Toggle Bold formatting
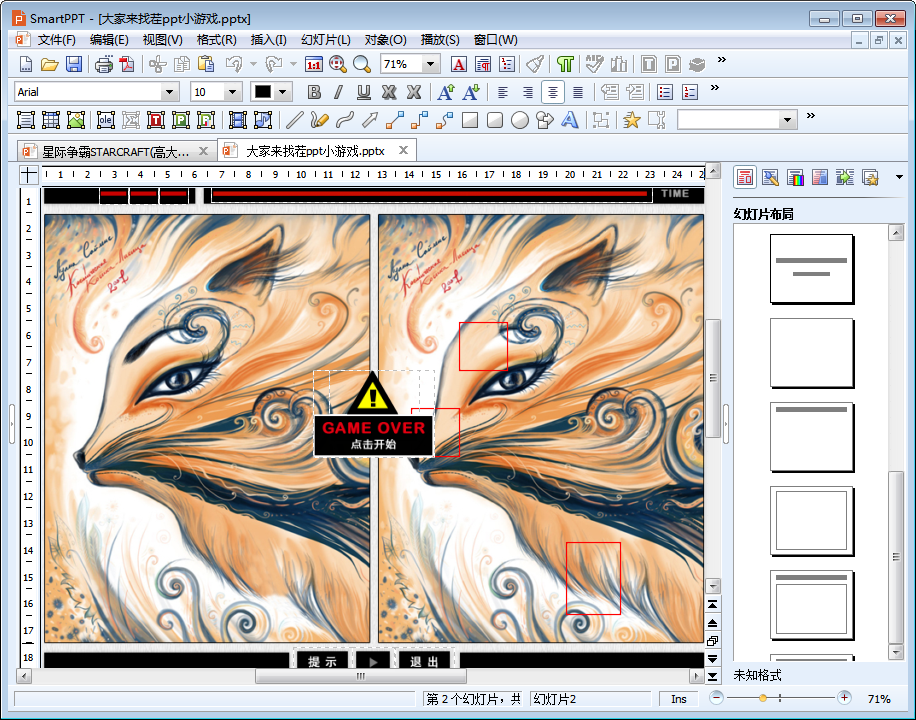Viewport: 916px width, 720px height. click(314, 92)
